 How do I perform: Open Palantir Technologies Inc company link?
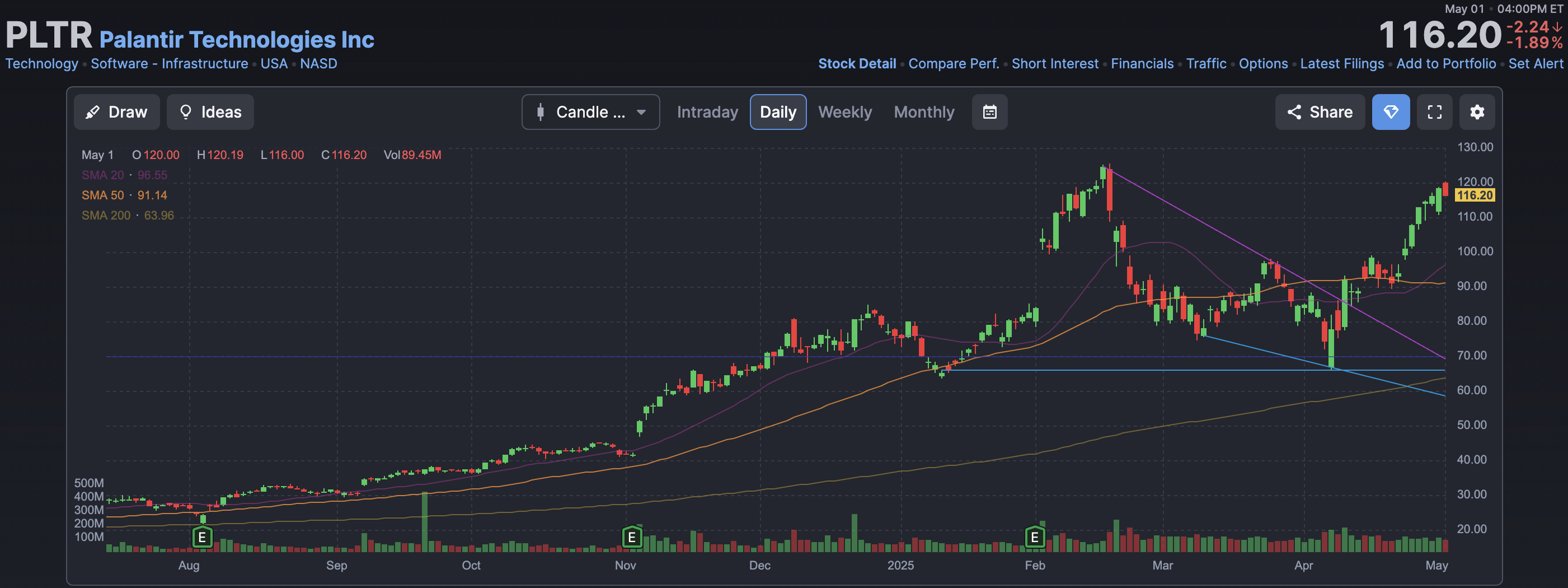click(237, 40)
